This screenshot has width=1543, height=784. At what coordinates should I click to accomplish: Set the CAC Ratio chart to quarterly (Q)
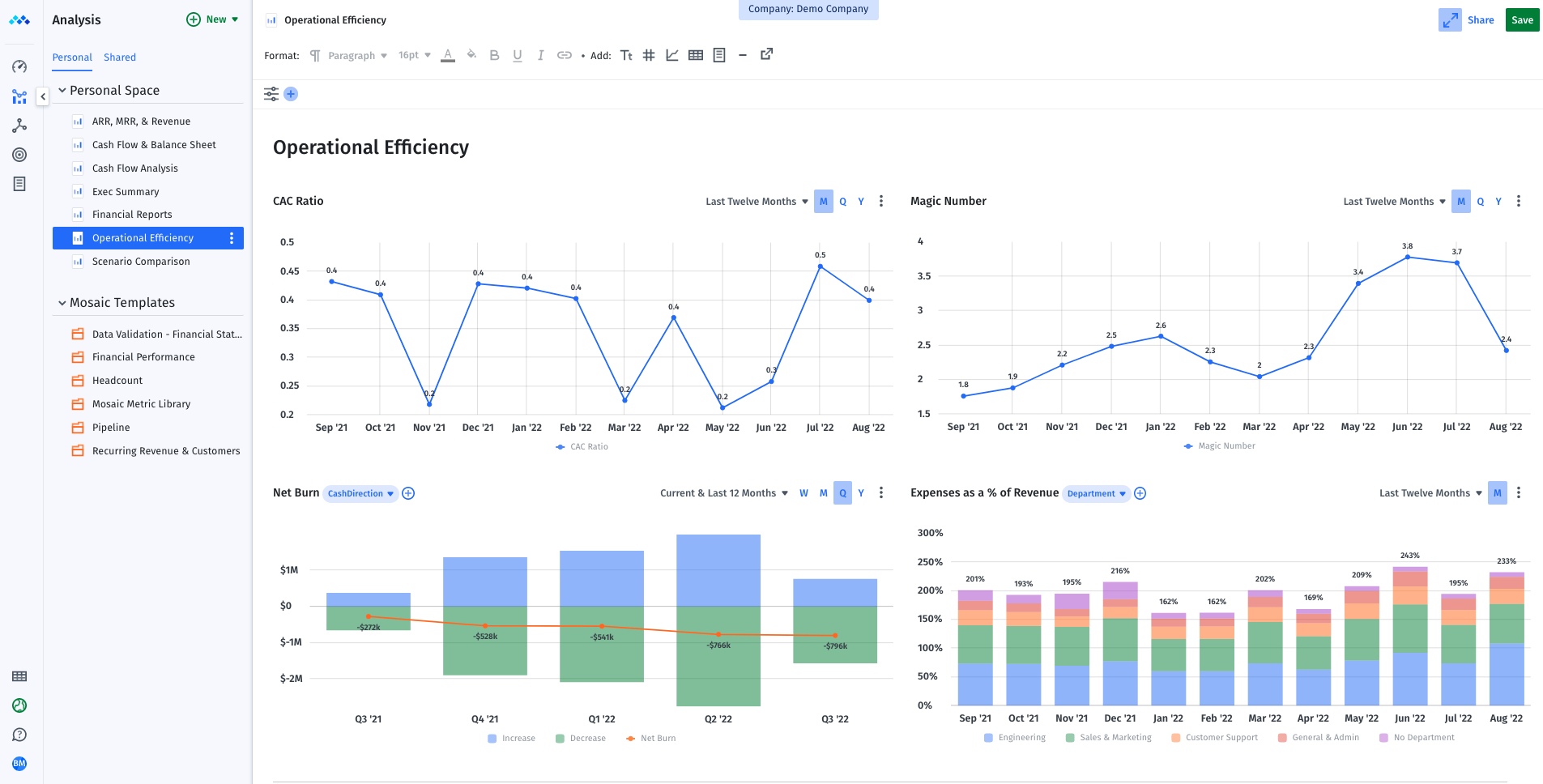[843, 202]
